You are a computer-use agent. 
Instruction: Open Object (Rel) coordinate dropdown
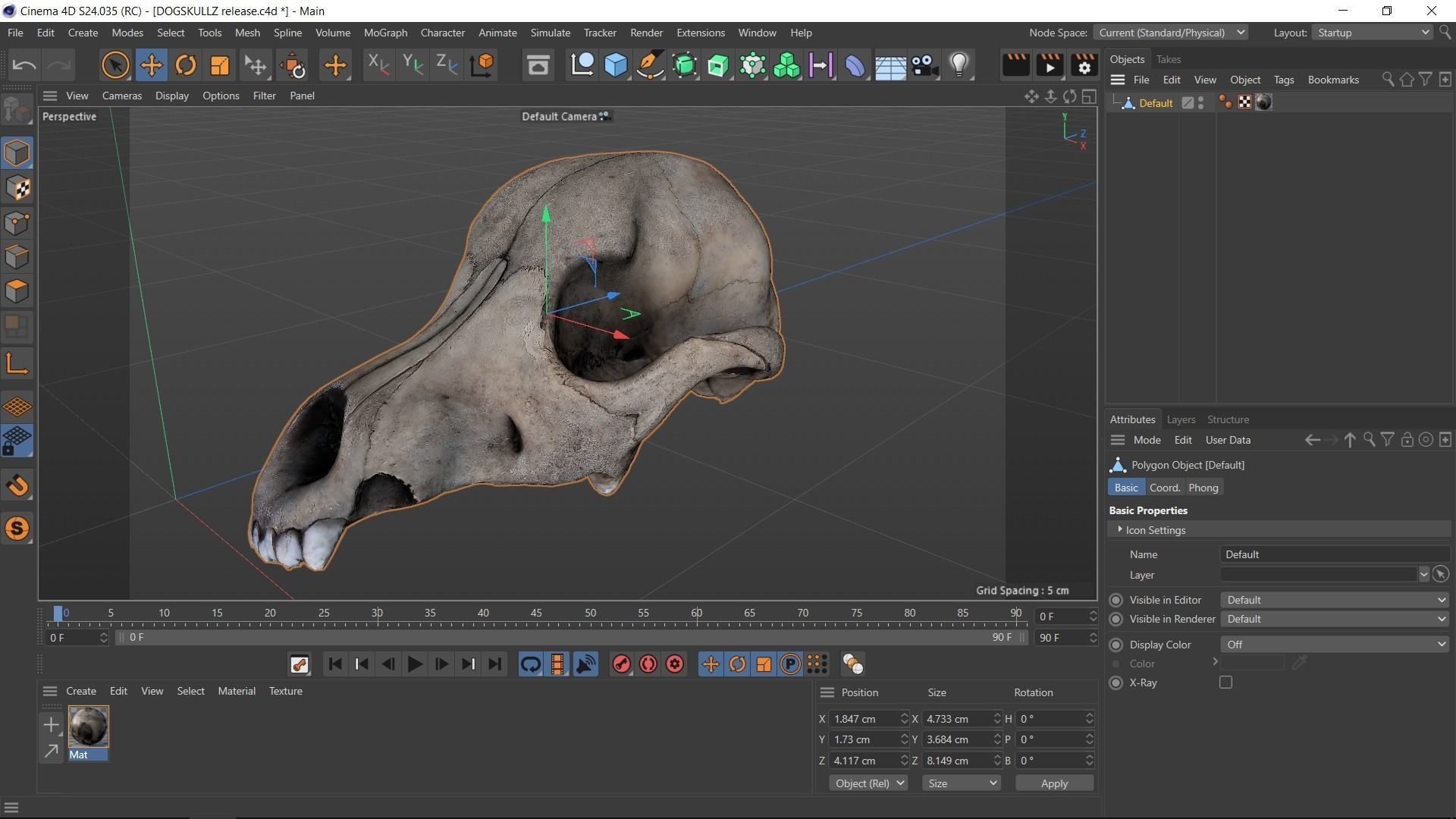868,783
